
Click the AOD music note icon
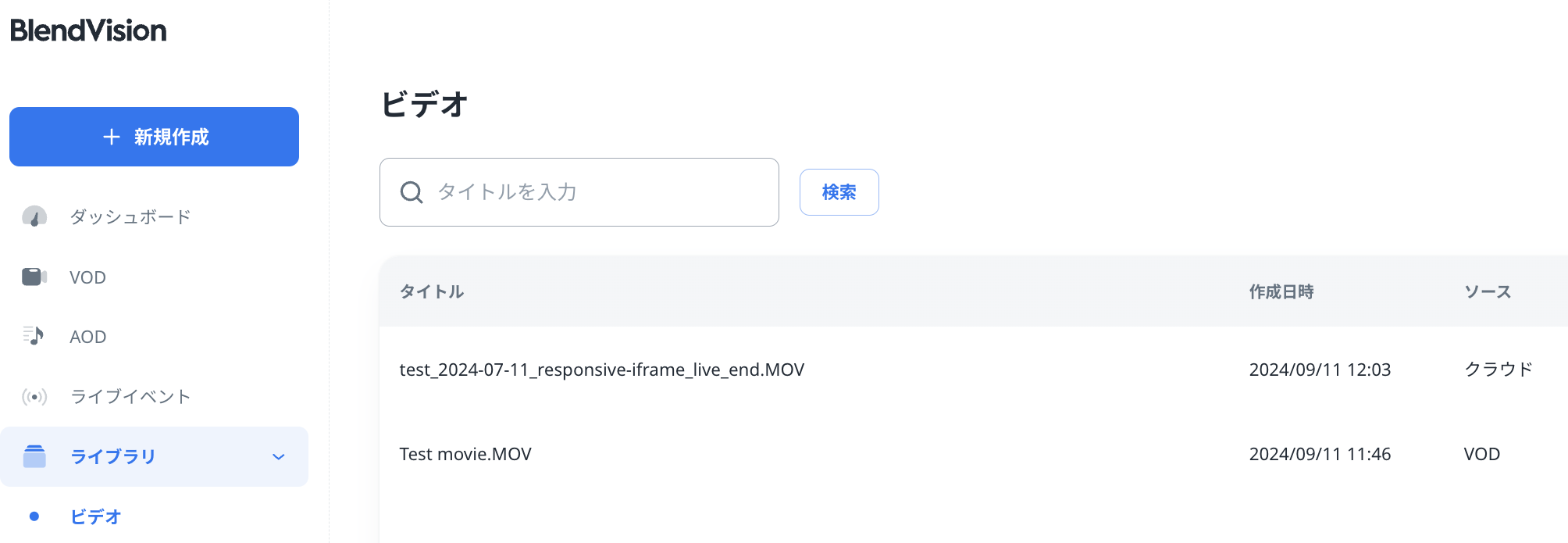pyautogui.click(x=34, y=336)
